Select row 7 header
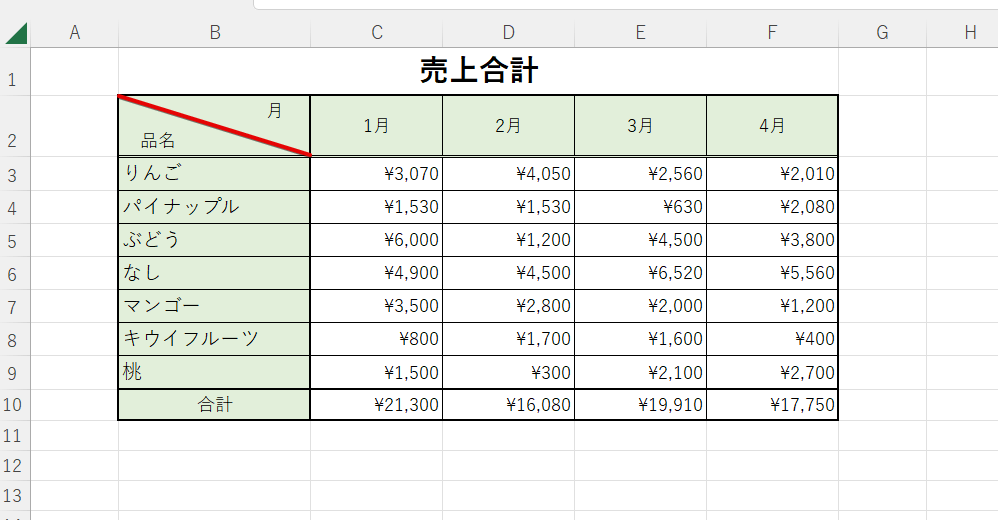The image size is (998, 520). (x=15, y=306)
